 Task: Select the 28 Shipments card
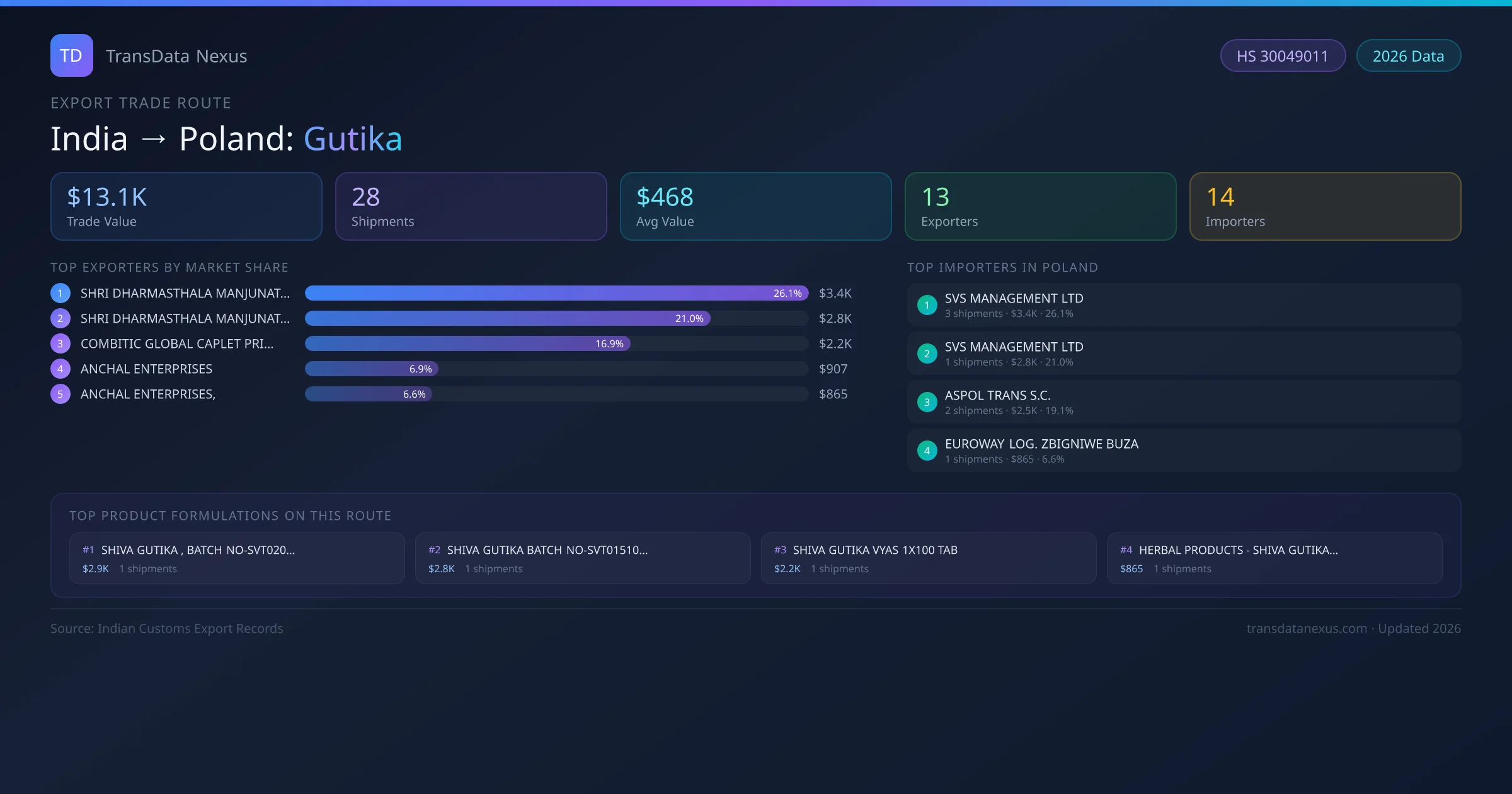471,206
